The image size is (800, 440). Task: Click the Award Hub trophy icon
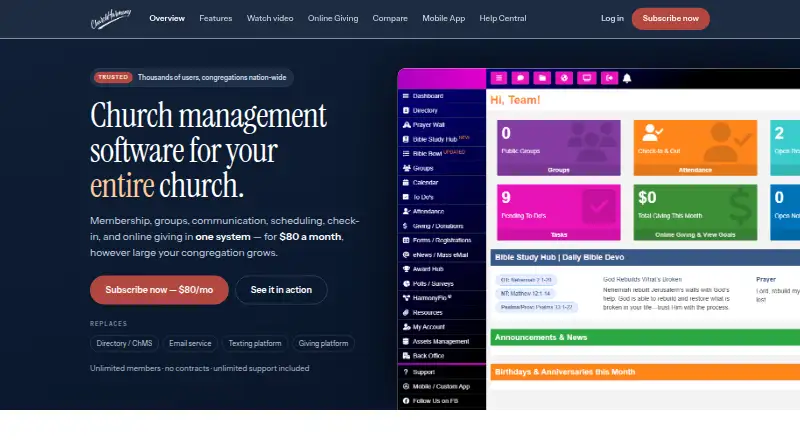(x=406, y=269)
